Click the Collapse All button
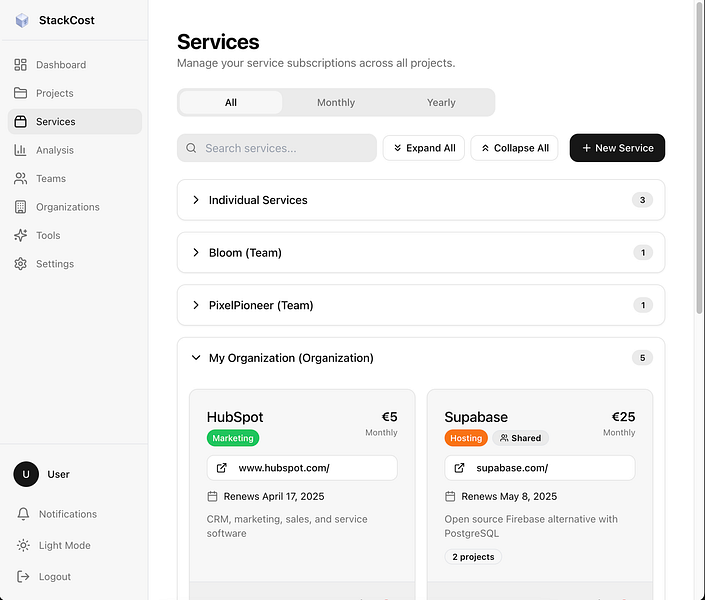The width and height of the screenshot is (705, 600). (x=514, y=148)
